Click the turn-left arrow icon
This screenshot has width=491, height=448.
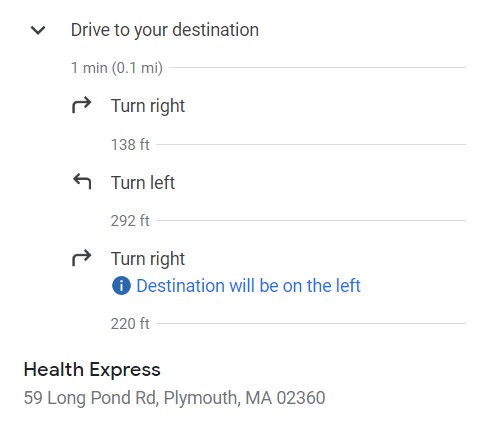pyautogui.click(x=82, y=181)
